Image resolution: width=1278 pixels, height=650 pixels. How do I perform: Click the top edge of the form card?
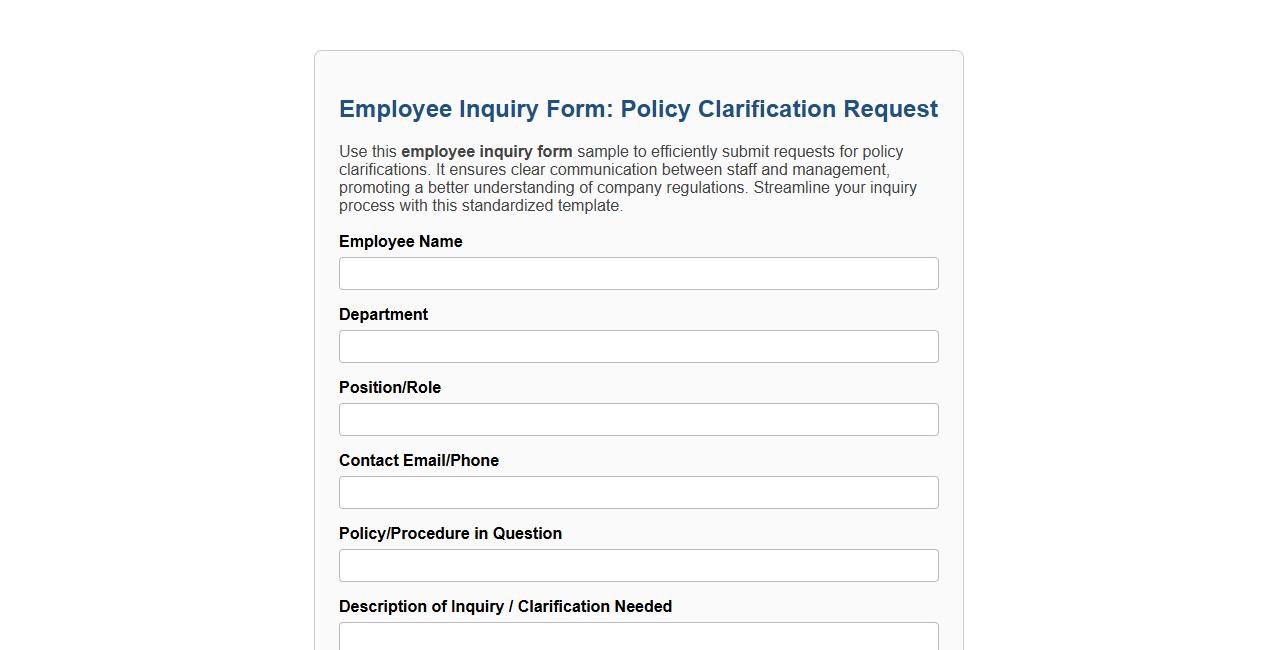tap(638, 52)
